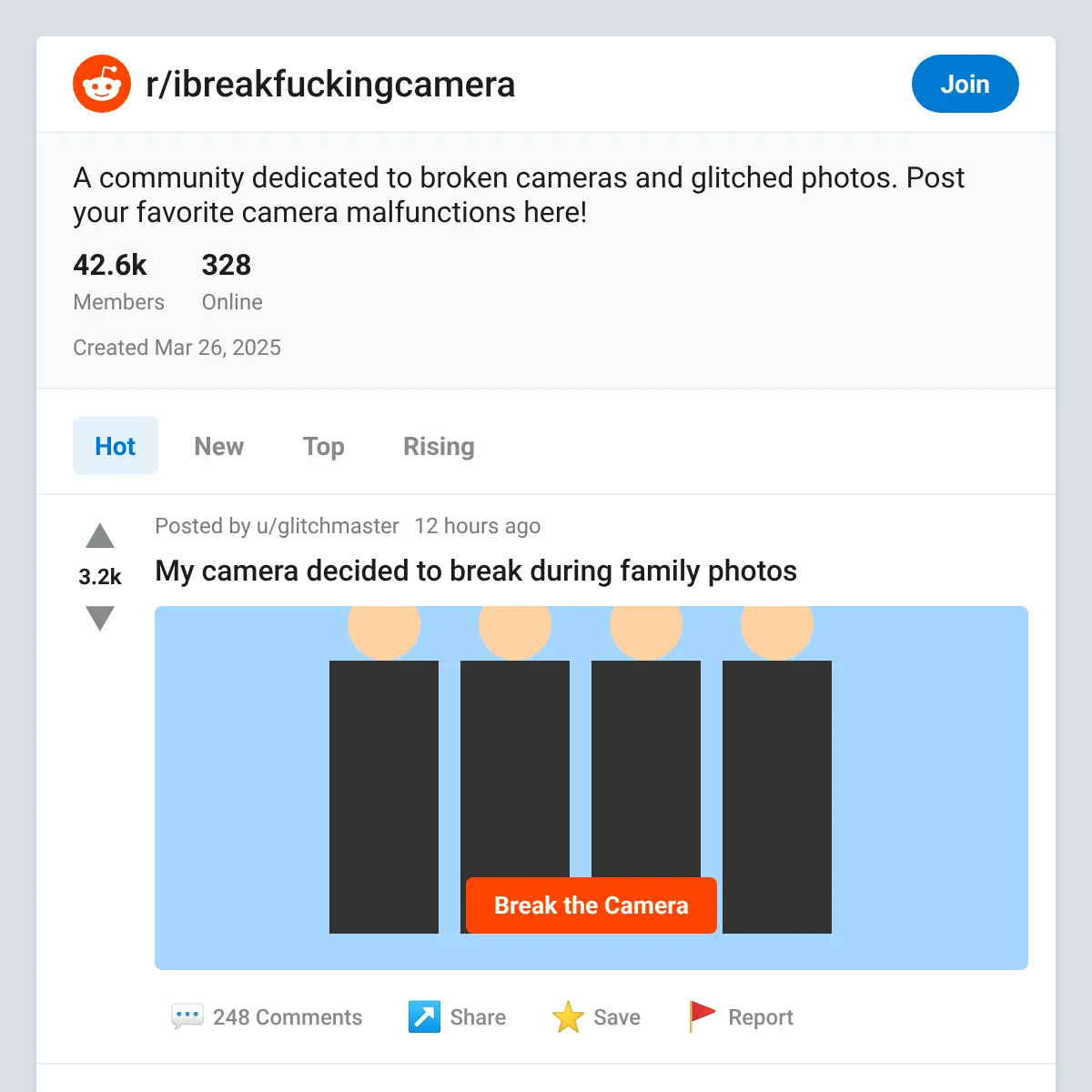1092x1092 pixels.
Task: Open the post title about family photos
Action: coord(476,571)
